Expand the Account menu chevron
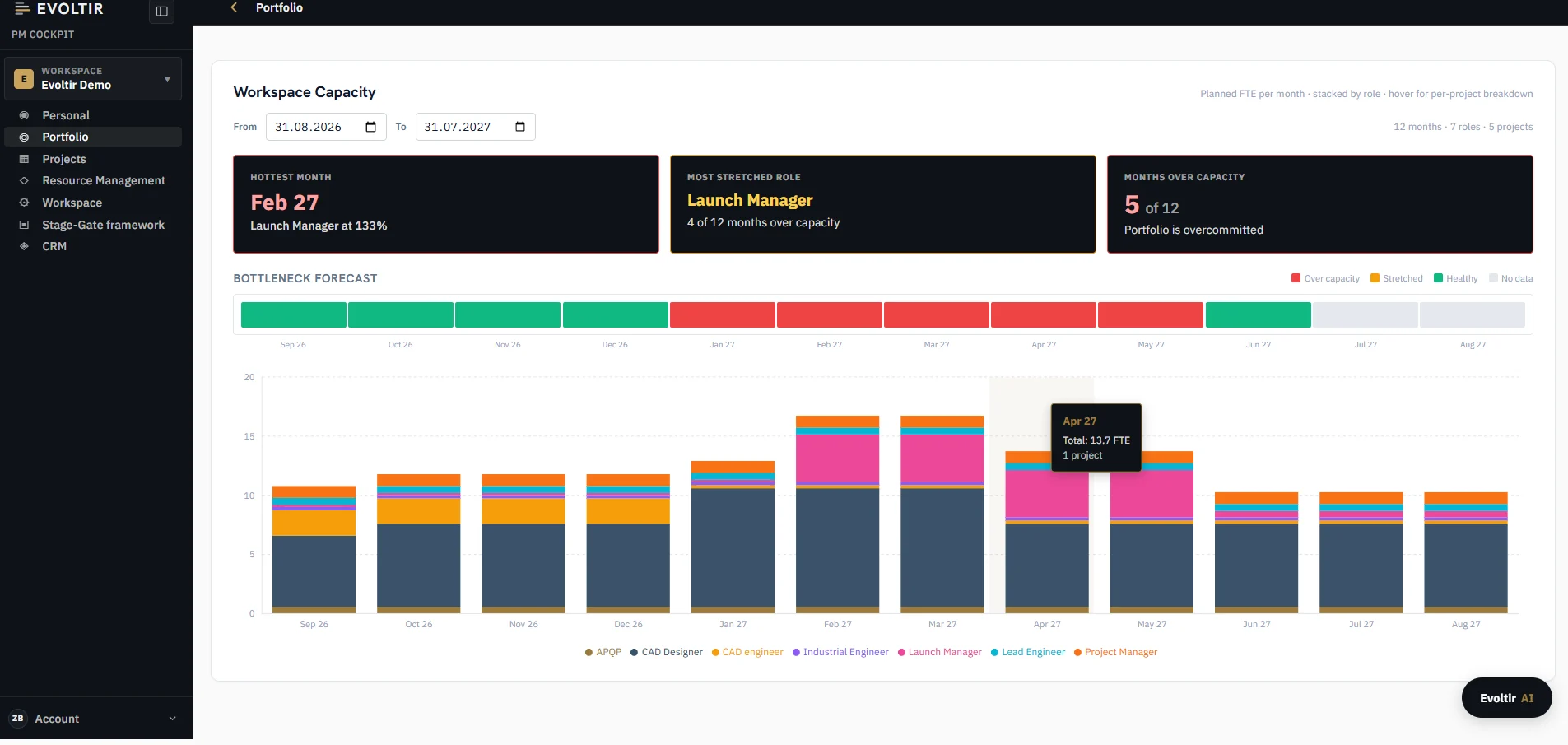 pos(172,719)
